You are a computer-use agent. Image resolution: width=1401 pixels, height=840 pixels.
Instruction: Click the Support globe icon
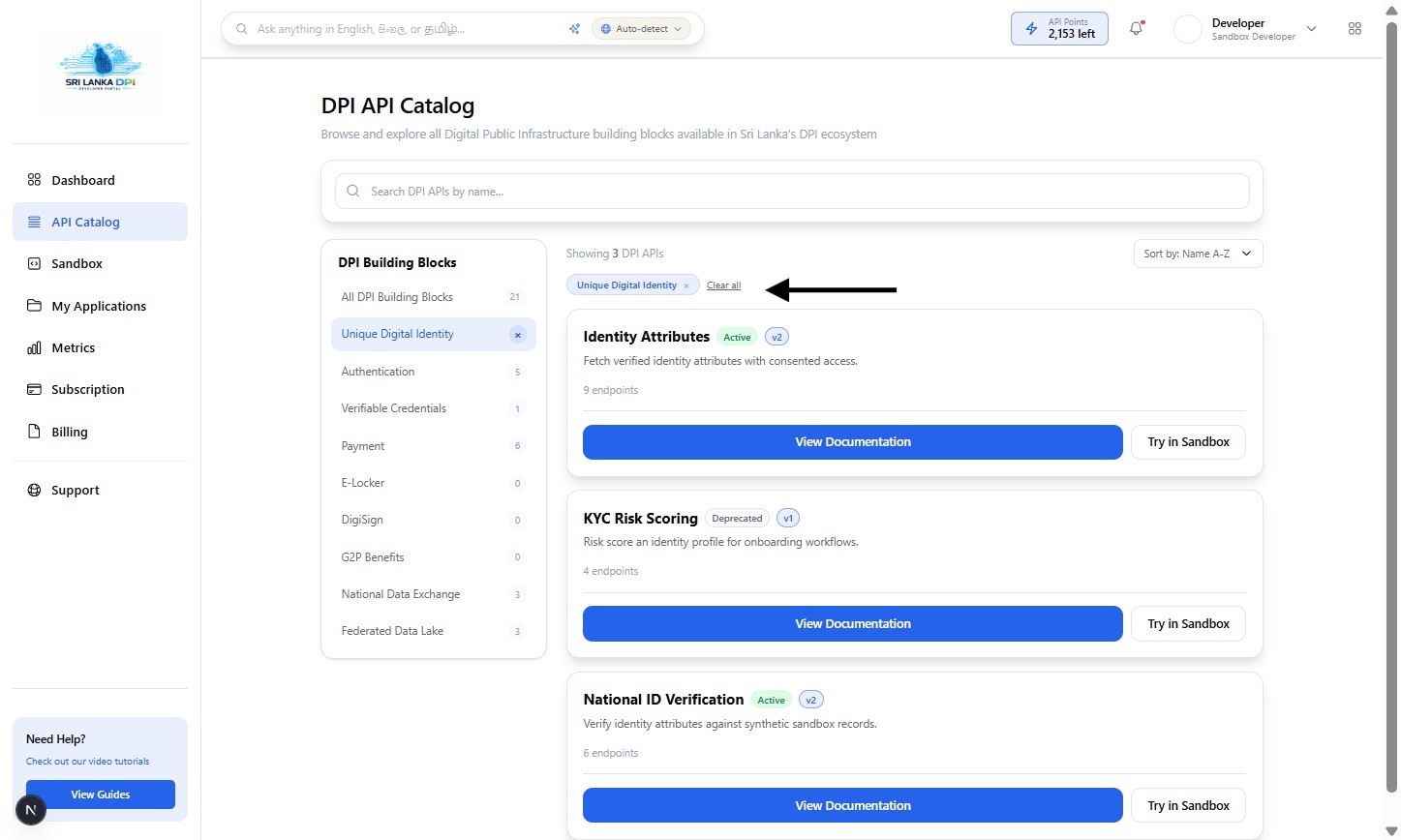pyautogui.click(x=34, y=490)
